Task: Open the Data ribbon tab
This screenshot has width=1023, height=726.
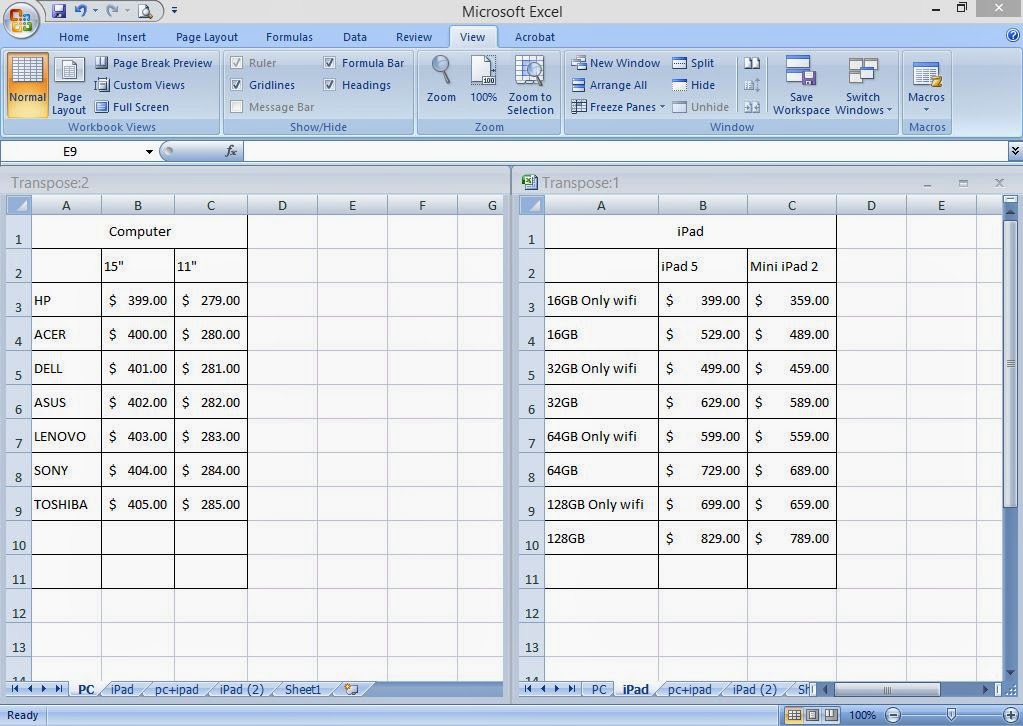Action: pos(355,37)
